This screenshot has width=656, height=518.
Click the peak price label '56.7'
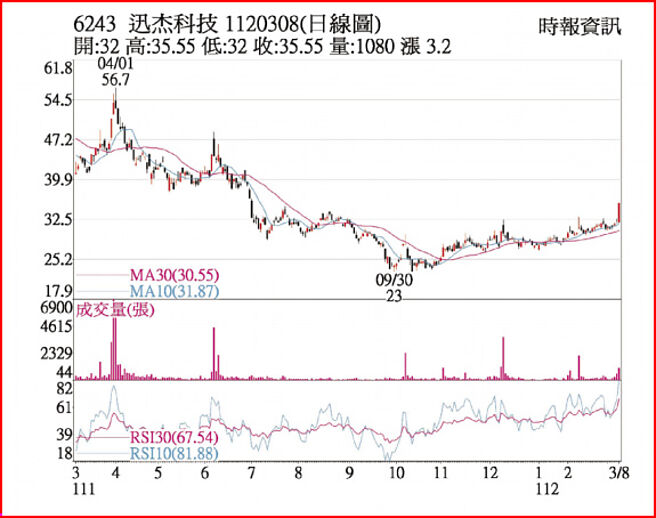click(x=115, y=79)
